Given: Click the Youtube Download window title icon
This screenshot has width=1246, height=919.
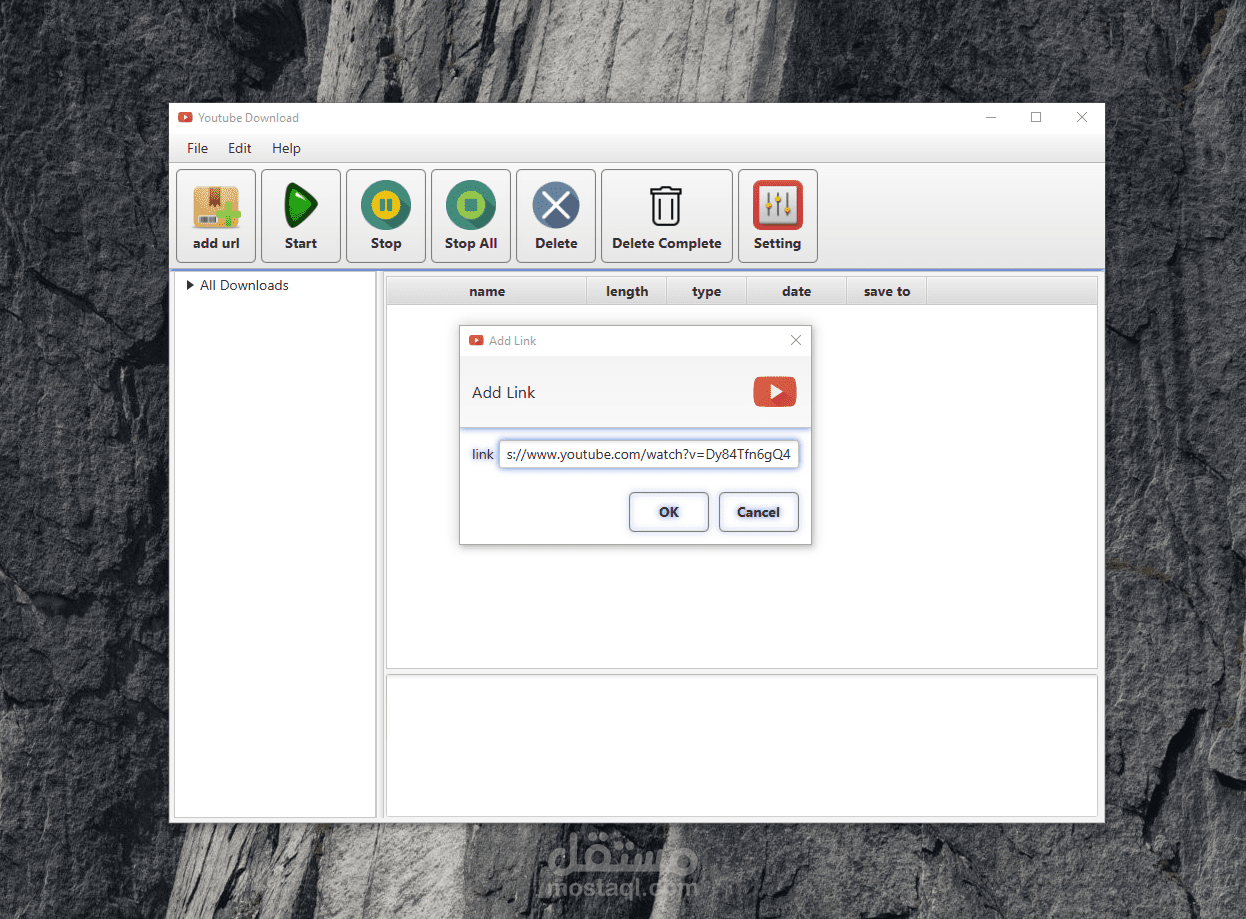Looking at the screenshot, I should tap(185, 118).
